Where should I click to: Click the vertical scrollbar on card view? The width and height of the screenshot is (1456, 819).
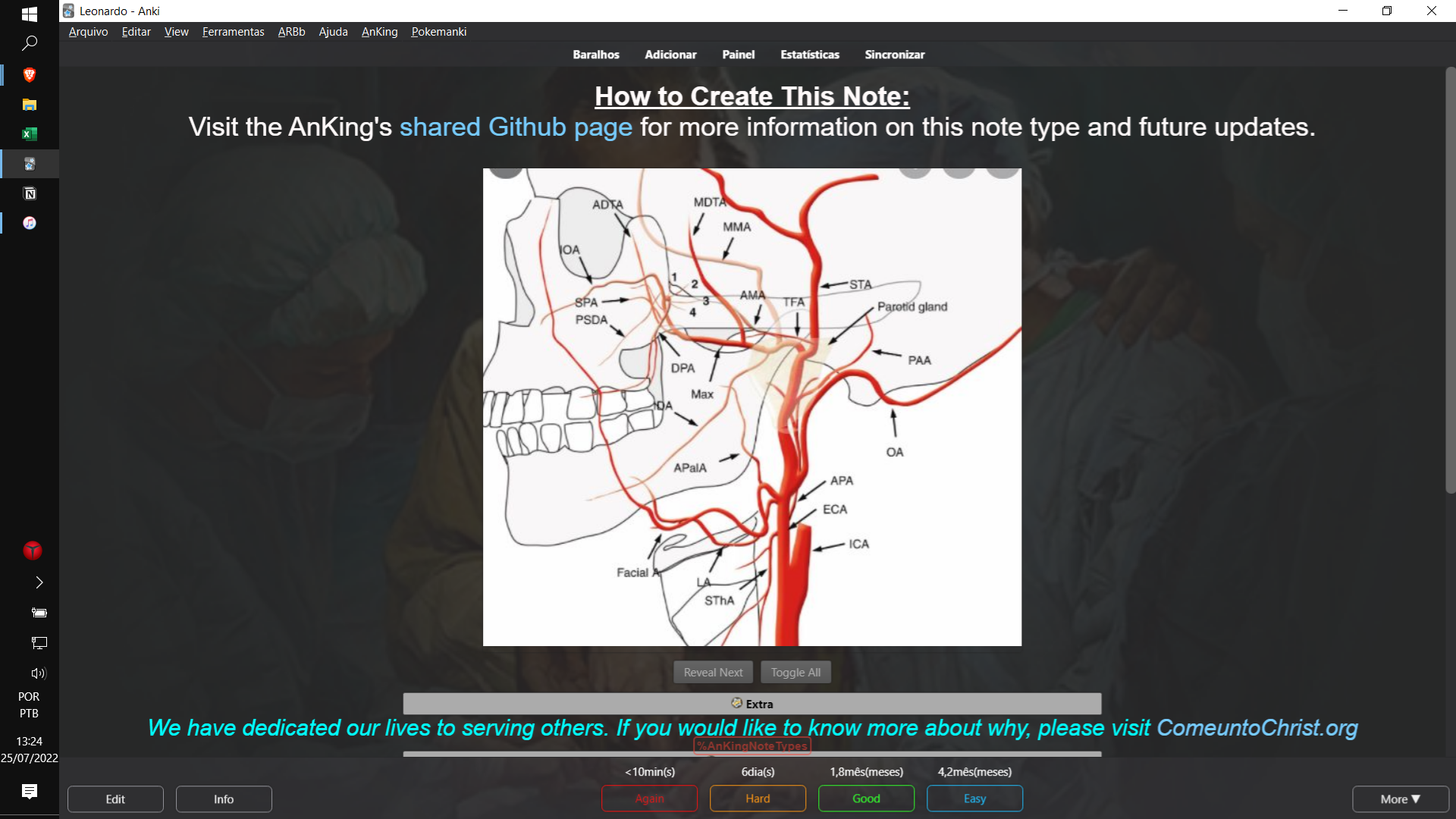pos(1450,281)
